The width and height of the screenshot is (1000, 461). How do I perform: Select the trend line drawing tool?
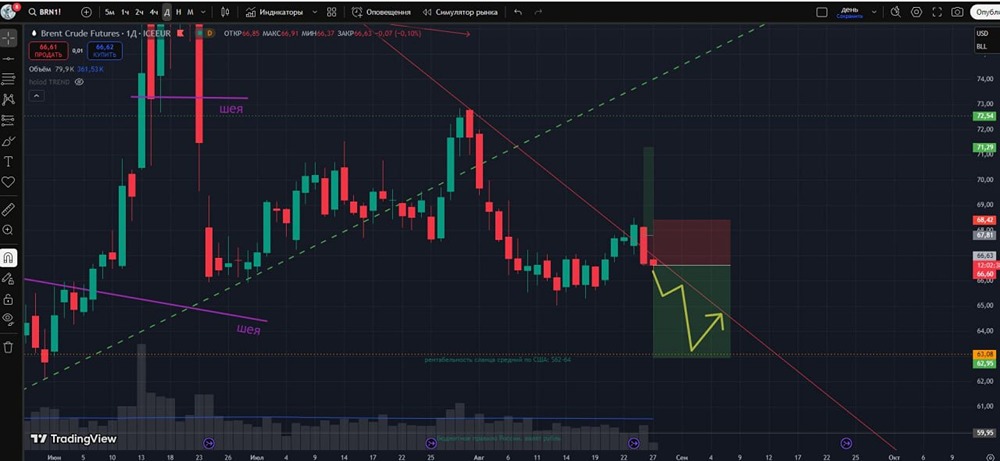[8, 59]
